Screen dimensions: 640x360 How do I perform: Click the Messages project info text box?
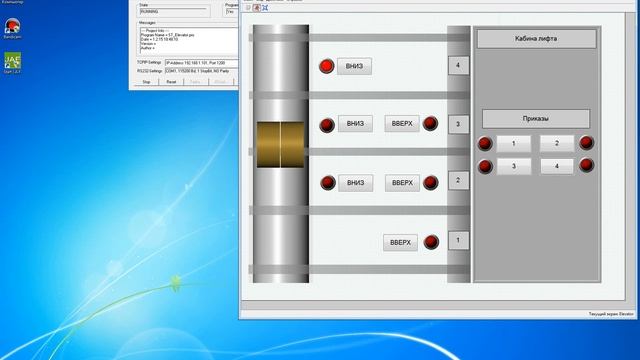[x=189, y=41]
